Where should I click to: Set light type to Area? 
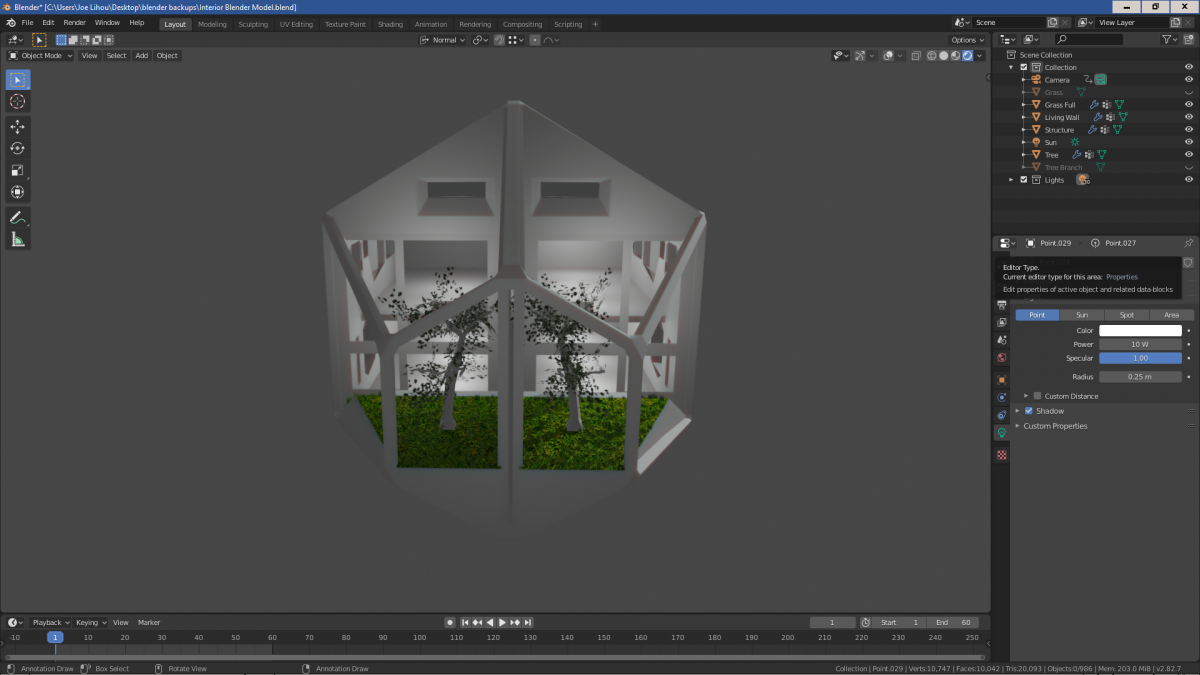1171,315
